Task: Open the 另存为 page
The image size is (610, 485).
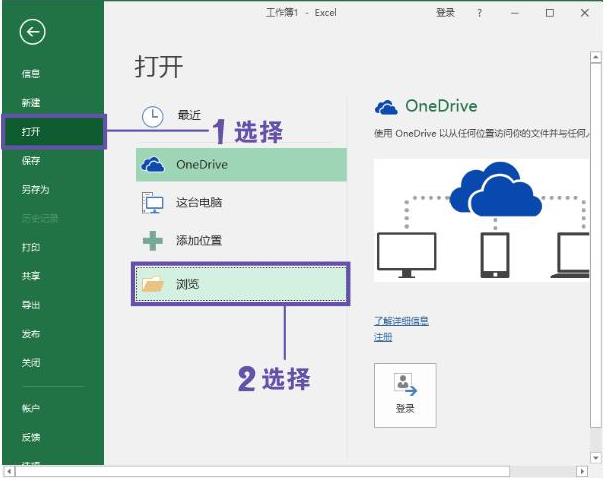Action: 35,189
